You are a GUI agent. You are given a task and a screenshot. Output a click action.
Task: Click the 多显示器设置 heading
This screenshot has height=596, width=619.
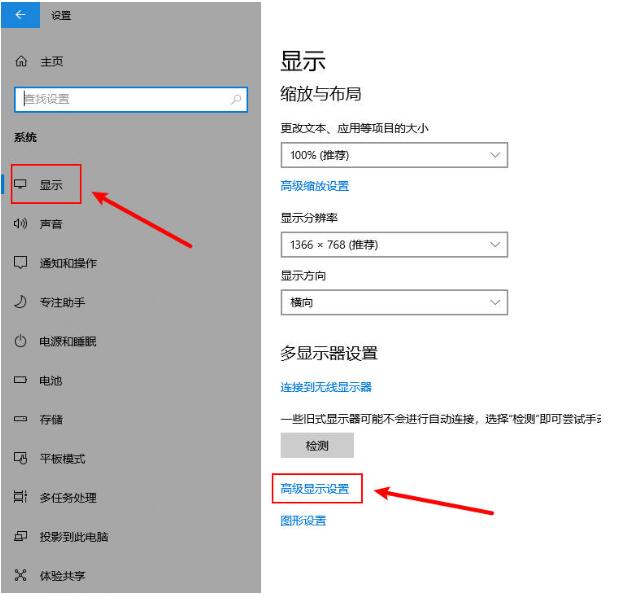tap(329, 353)
